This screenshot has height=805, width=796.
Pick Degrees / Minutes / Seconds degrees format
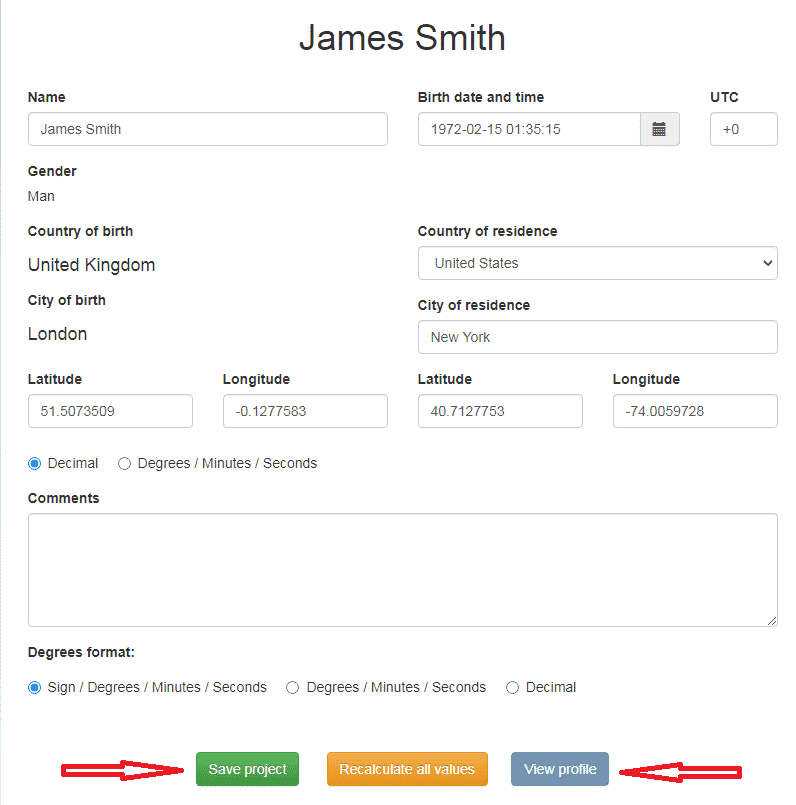click(x=293, y=687)
